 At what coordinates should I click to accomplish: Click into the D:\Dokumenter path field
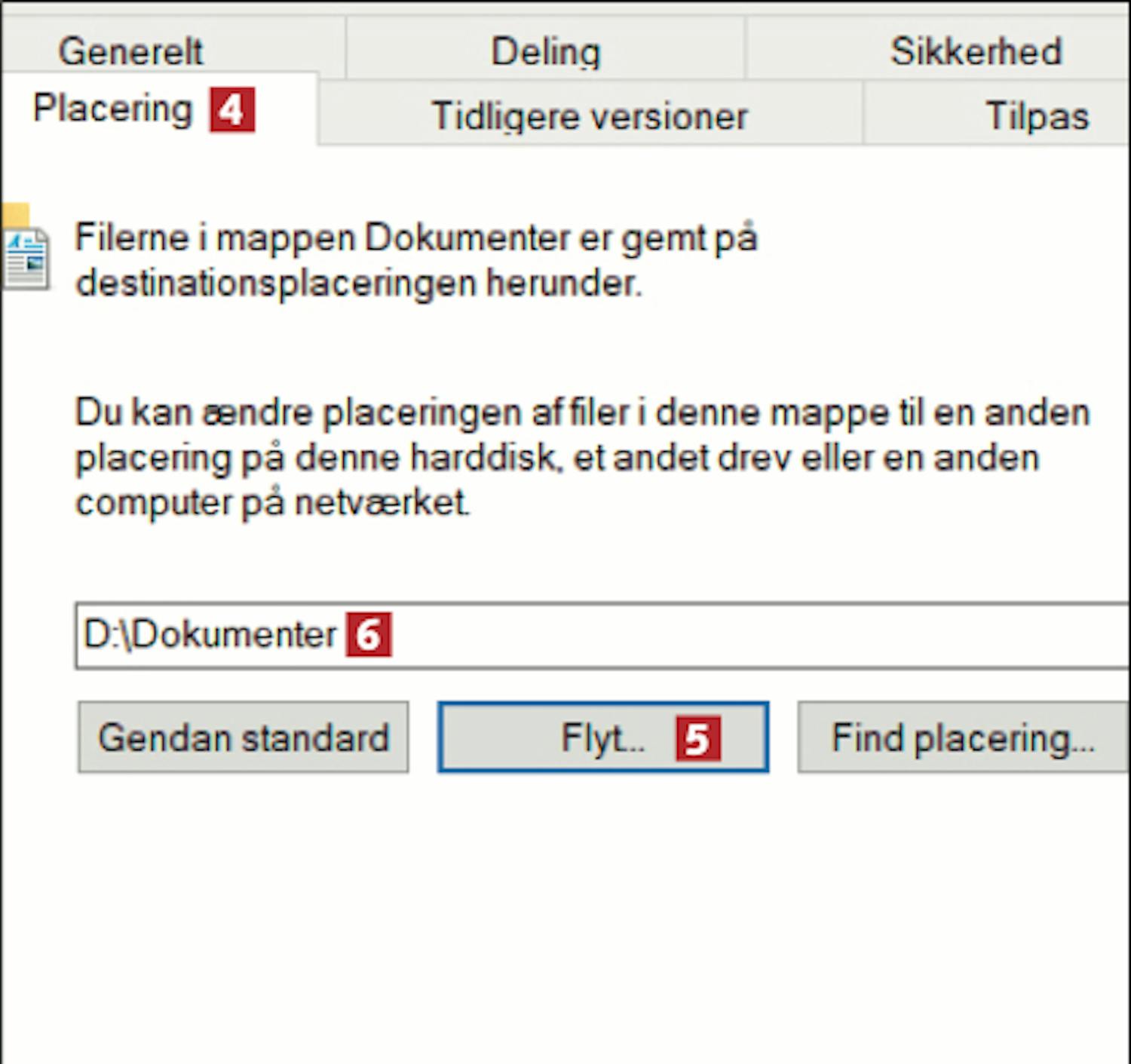[x=679, y=635]
